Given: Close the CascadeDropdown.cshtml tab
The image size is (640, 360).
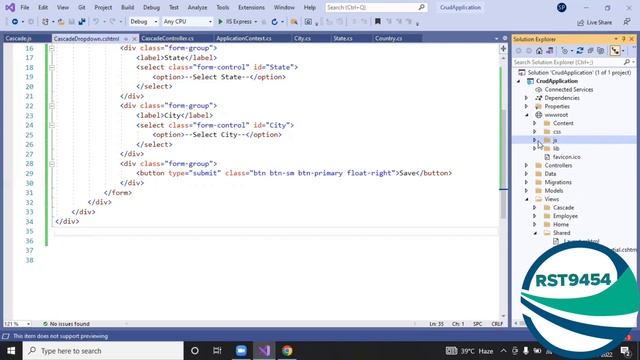Looking at the screenshot, I should 134,39.
